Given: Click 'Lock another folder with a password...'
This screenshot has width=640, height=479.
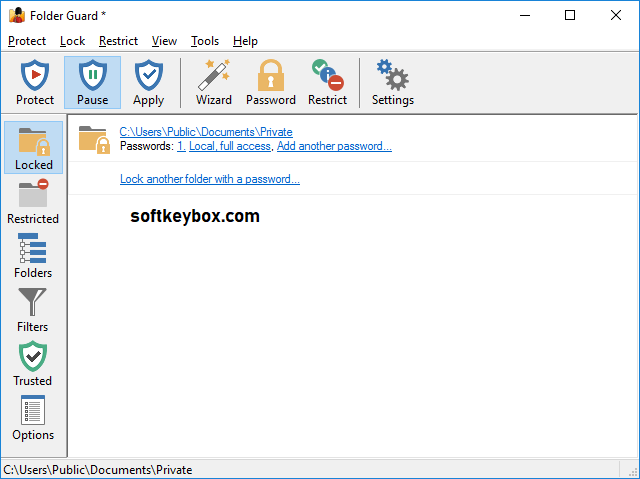Looking at the screenshot, I should coord(209,179).
